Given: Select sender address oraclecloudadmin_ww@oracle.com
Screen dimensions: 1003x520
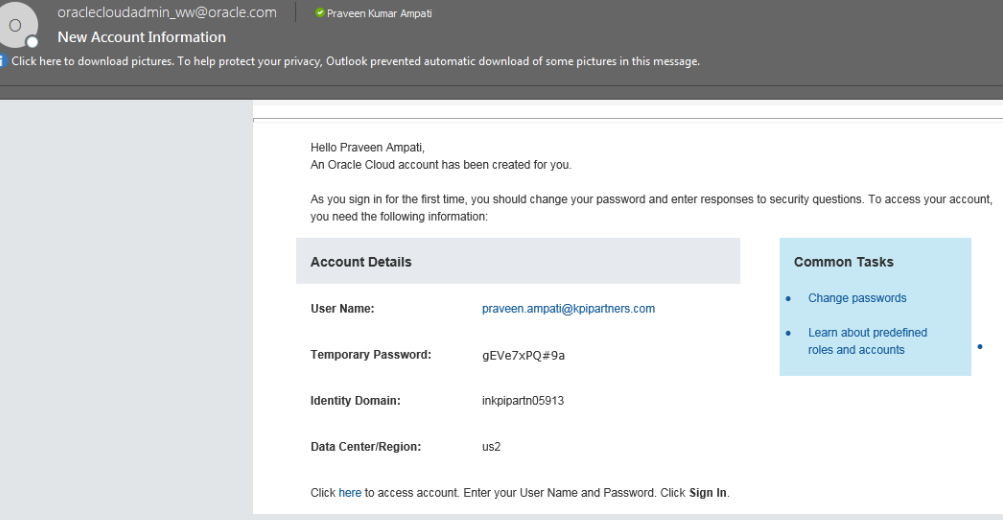Looking at the screenshot, I should click(x=166, y=12).
